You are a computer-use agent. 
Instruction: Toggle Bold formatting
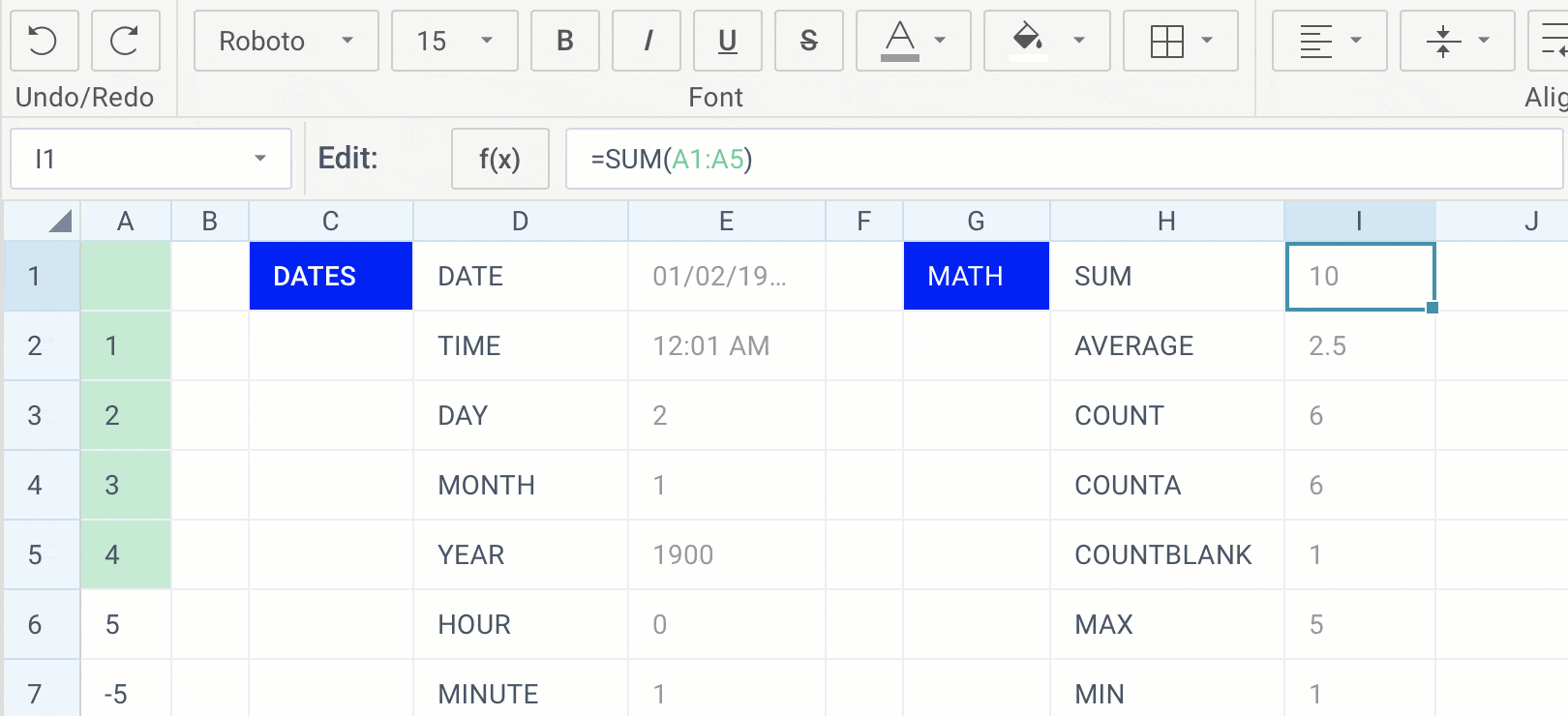pyautogui.click(x=564, y=41)
